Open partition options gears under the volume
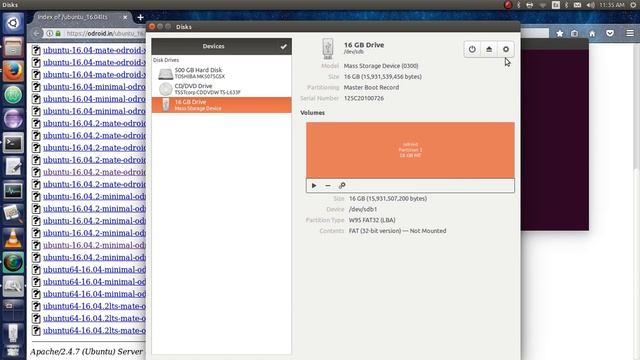640x360 pixels. coord(342,186)
